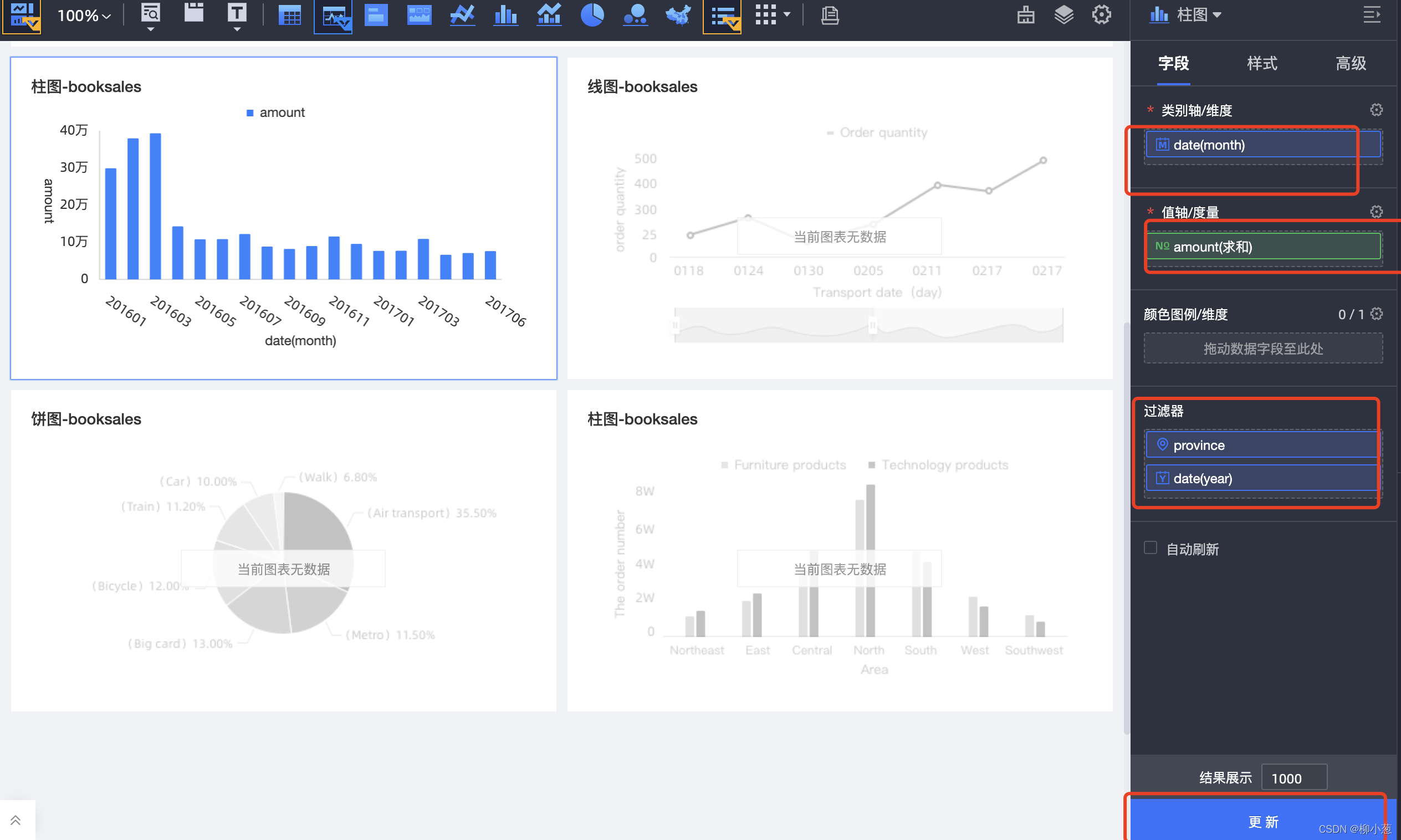The height and width of the screenshot is (840, 1401).
Task: Click the dashboard chart icon at toolbar start
Action: [22, 16]
